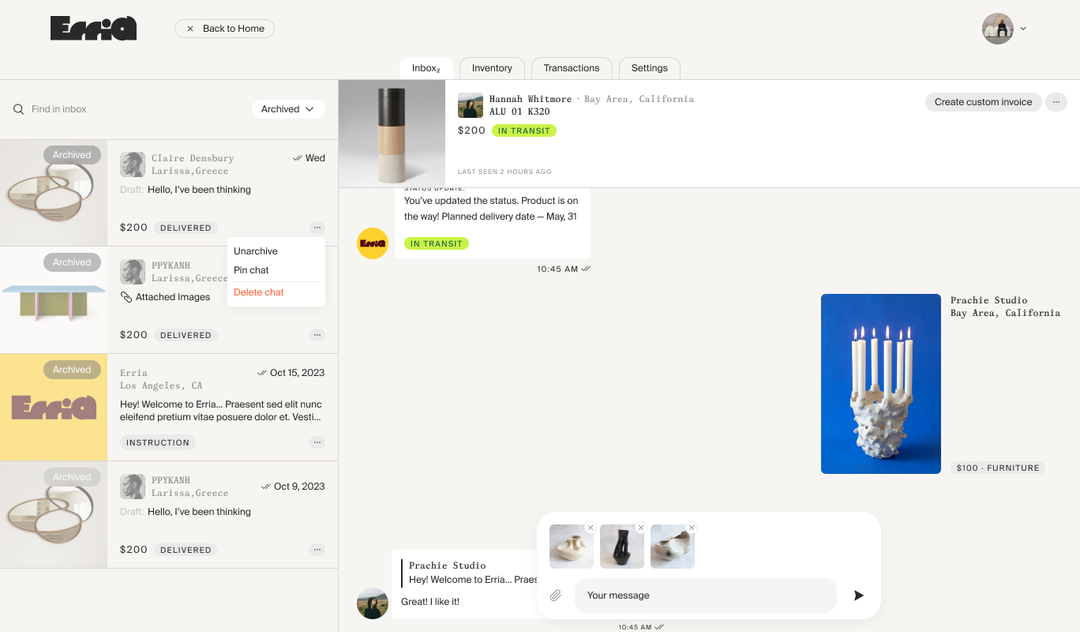Open the user account avatar menu
The image size is (1080, 632).
pos(997,29)
